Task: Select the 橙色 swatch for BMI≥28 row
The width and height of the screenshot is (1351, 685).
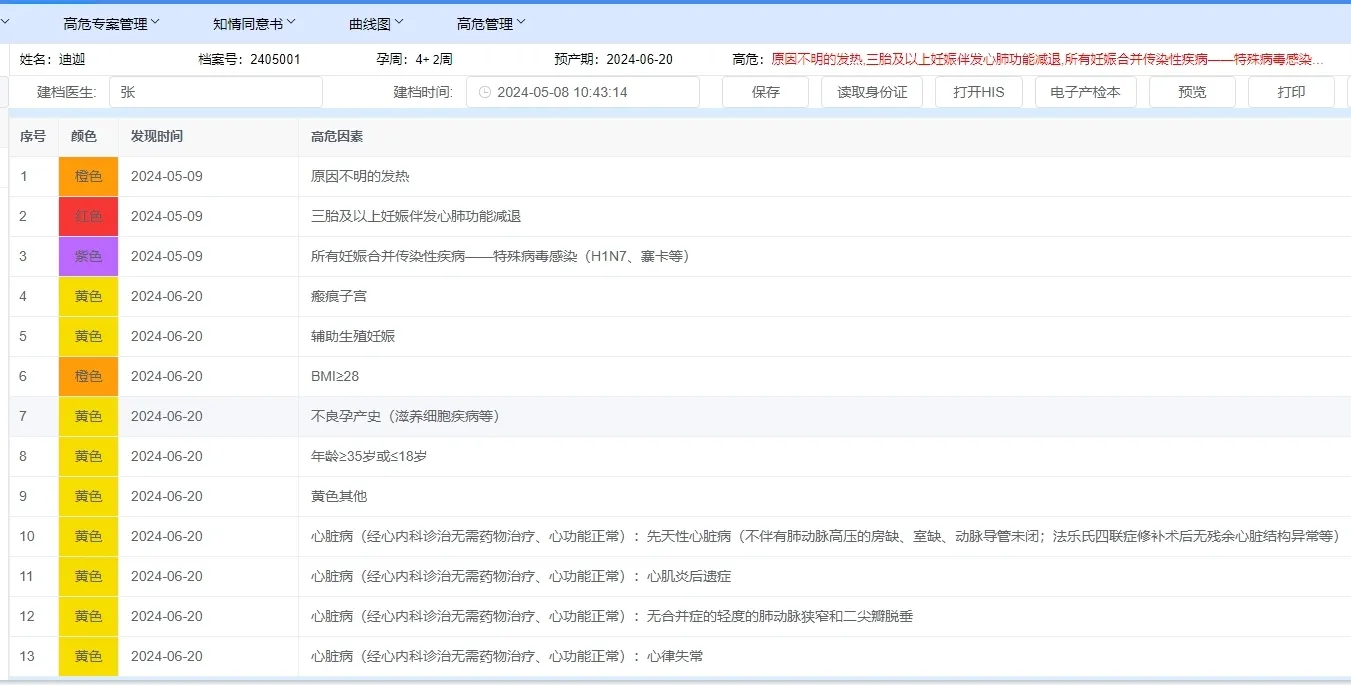Action: point(89,376)
